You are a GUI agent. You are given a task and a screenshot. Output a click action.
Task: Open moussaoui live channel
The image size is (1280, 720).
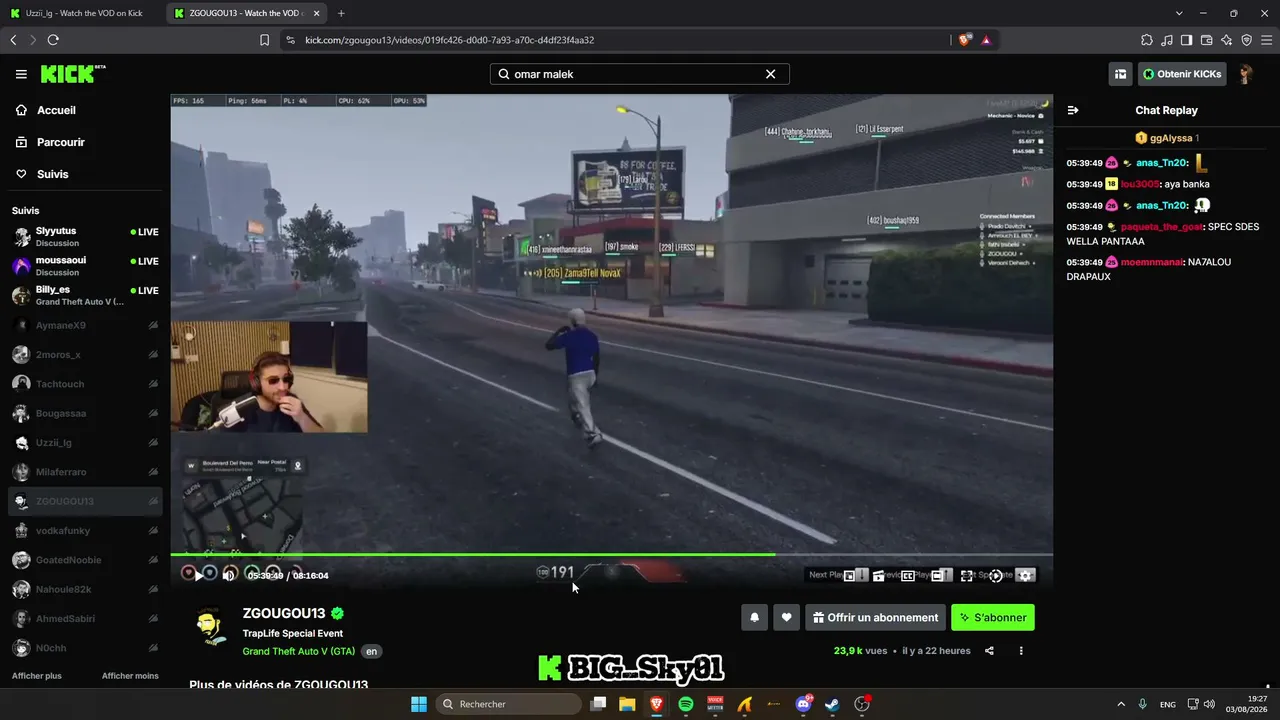pyautogui.click(x=86, y=266)
